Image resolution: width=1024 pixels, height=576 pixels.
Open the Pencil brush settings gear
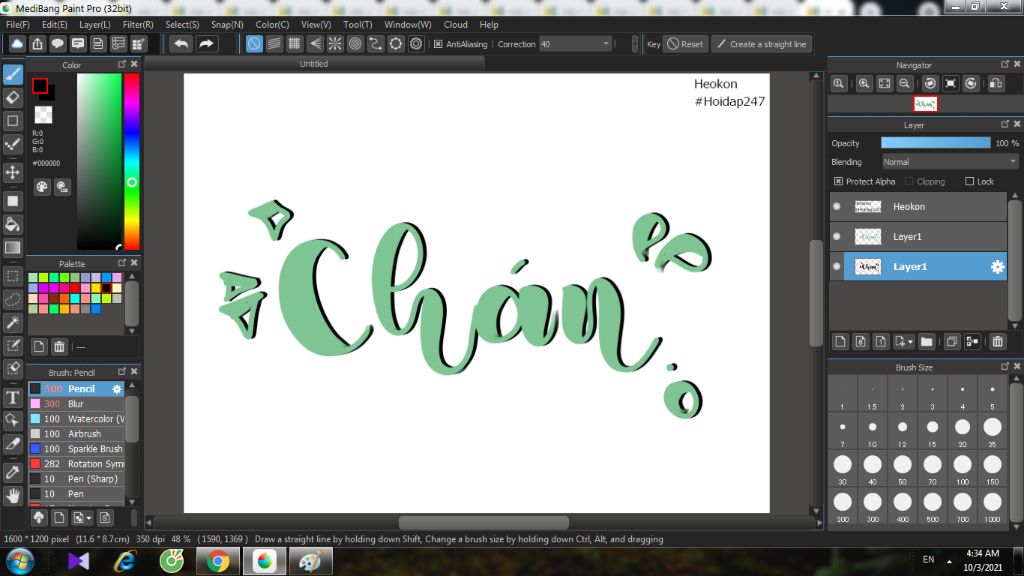117,389
